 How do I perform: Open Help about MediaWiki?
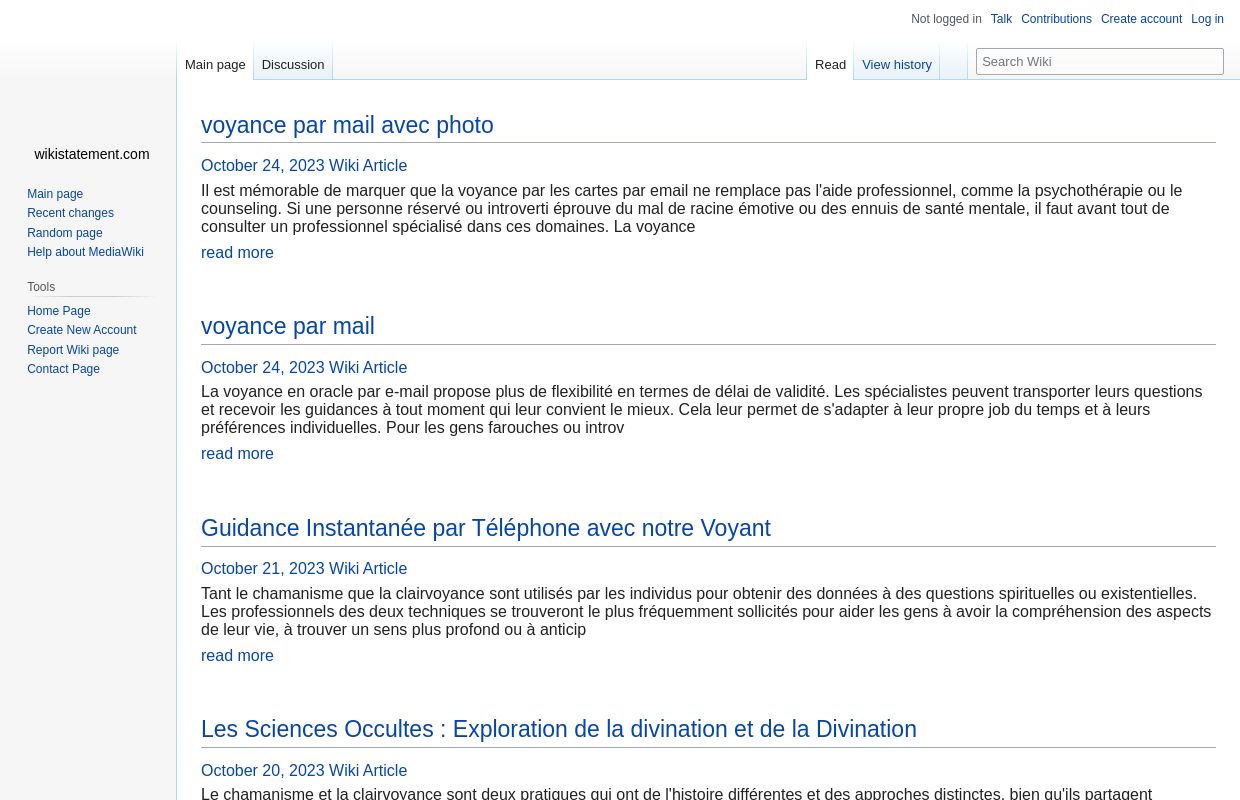[x=85, y=252]
